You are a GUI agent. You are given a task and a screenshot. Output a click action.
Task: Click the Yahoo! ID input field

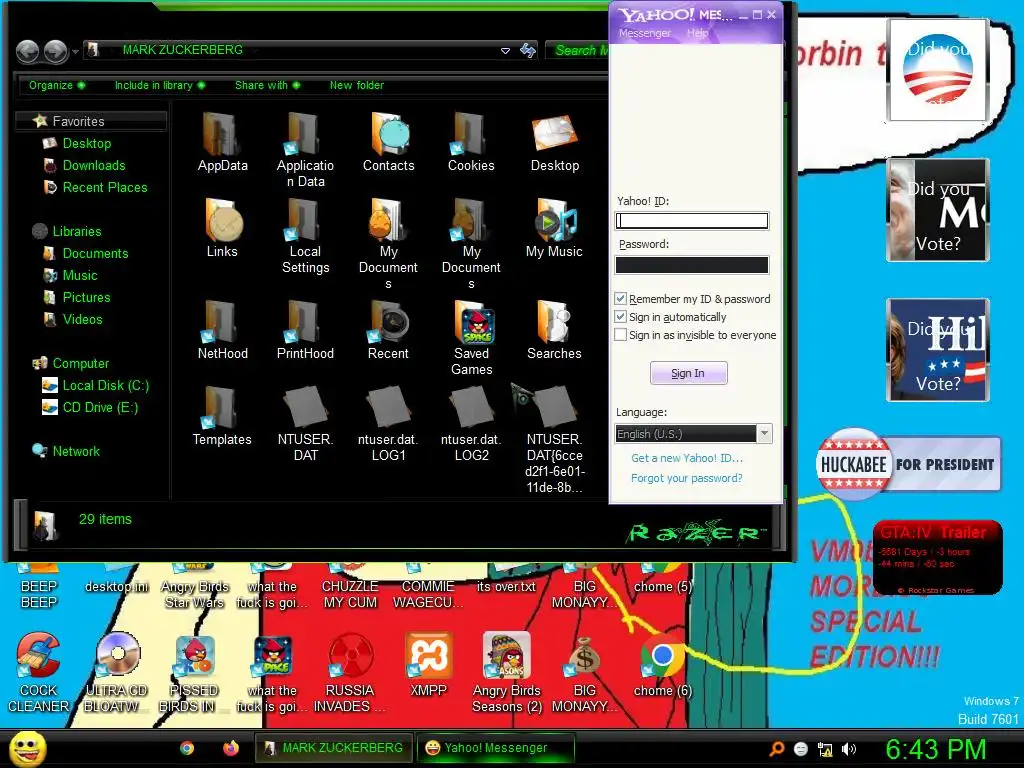(x=692, y=221)
